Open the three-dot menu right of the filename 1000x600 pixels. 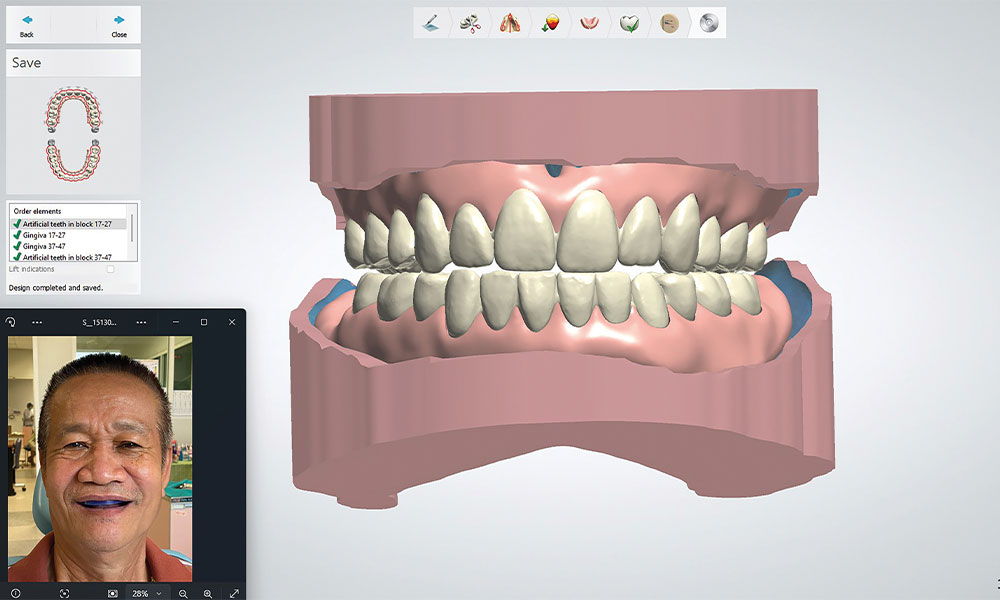[x=141, y=322]
